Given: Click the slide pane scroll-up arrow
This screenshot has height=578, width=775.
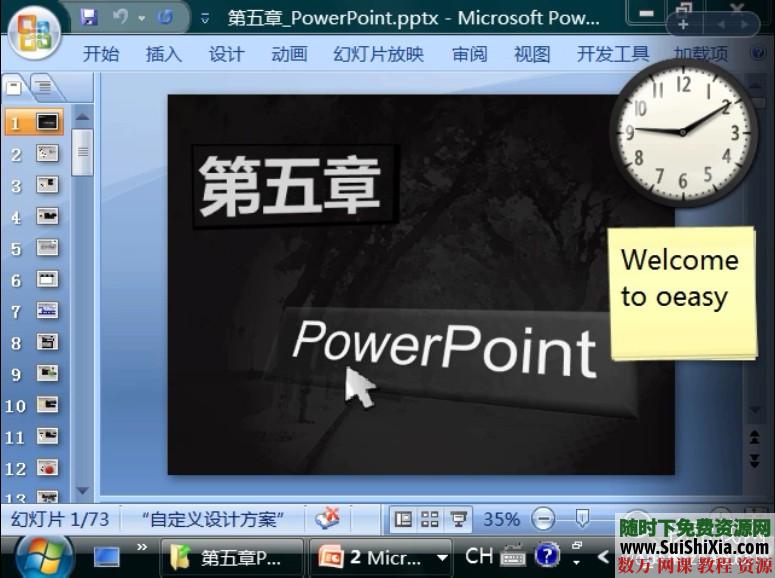Looking at the screenshot, I should pyautogui.click(x=83, y=117).
